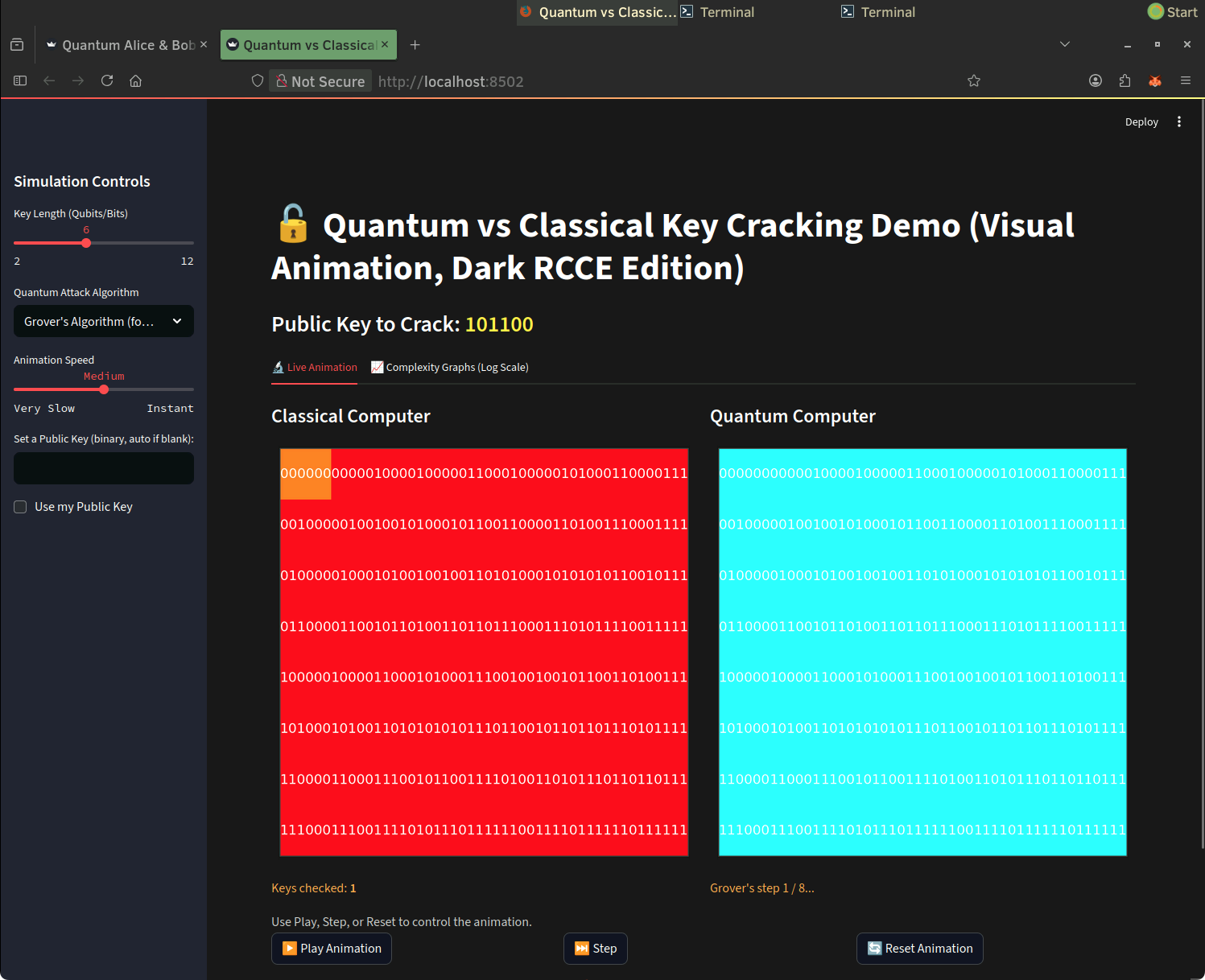The height and width of the screenshot is (980, 1205).
Task: Open the list all tabs chevron
Action: point(1065,44)
